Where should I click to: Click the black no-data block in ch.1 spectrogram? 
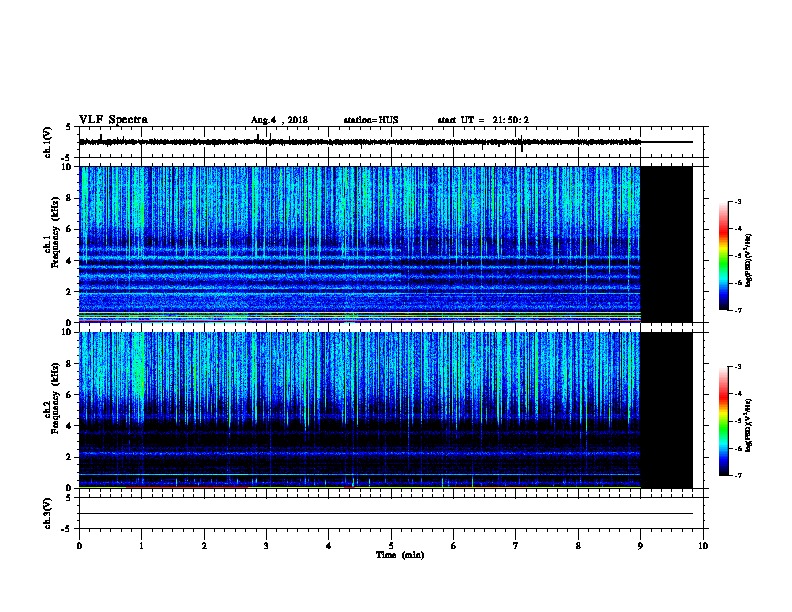coord(667,244)
